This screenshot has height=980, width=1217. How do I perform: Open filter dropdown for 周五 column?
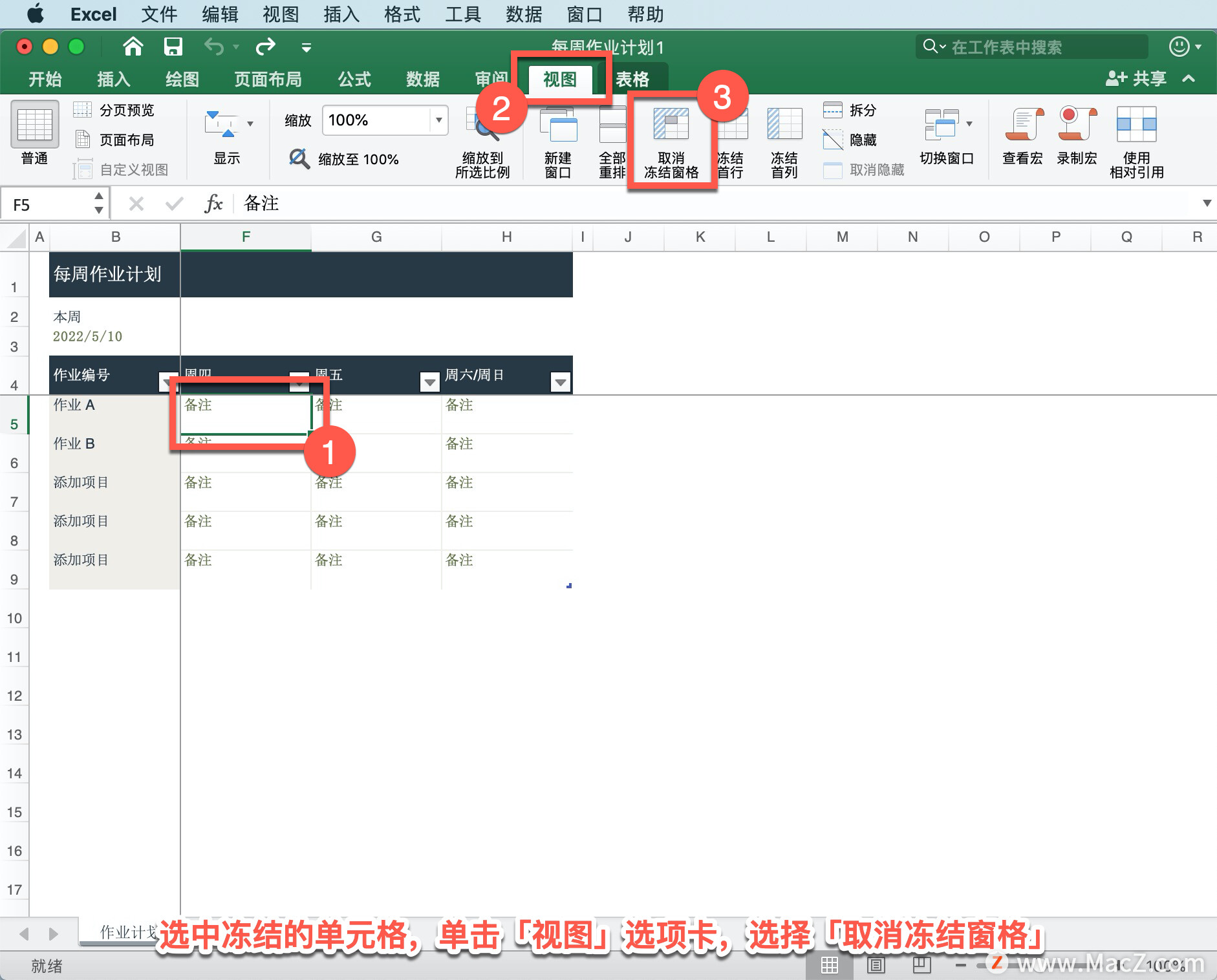point(429,383)
